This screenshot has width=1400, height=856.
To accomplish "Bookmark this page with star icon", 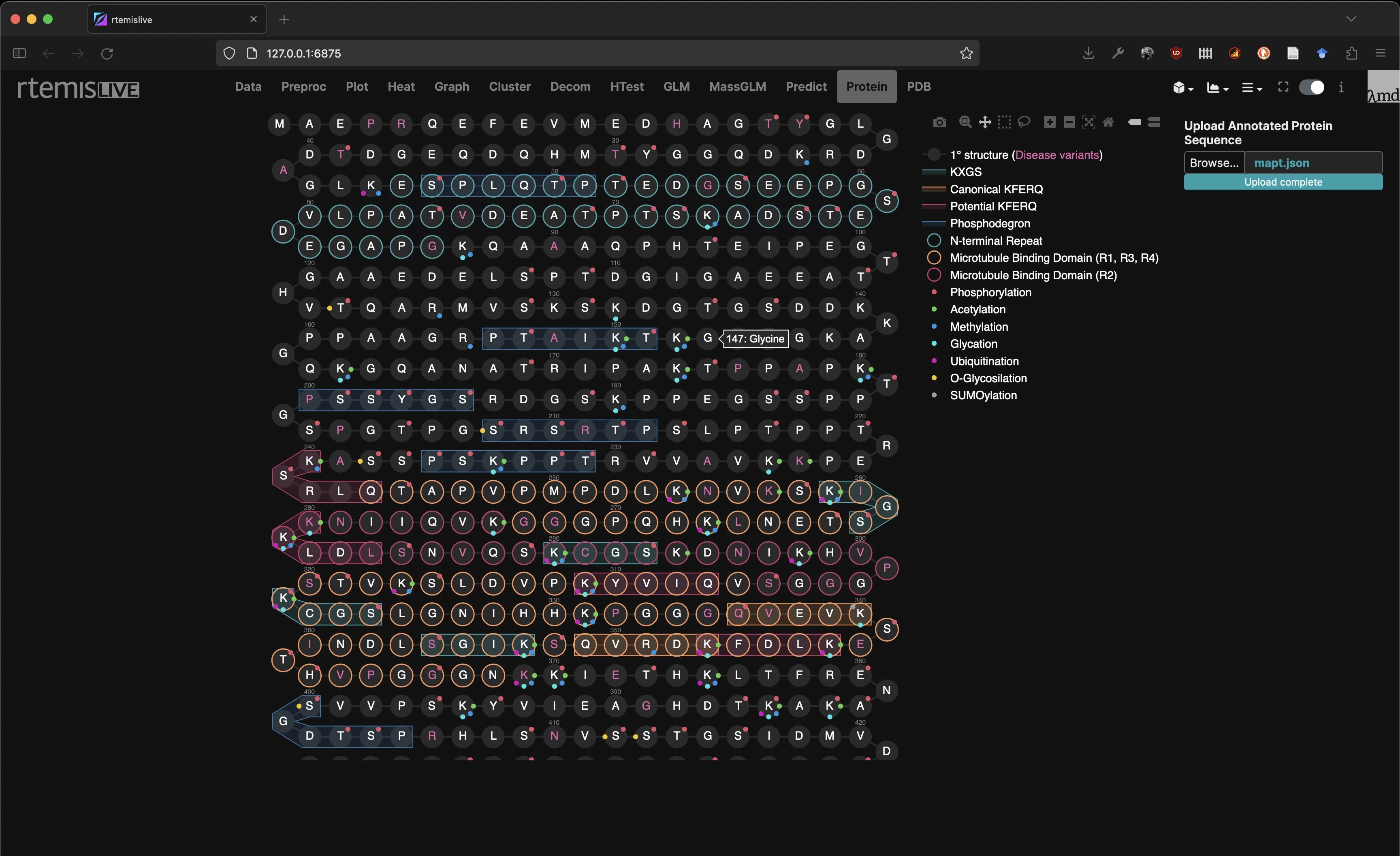I will (x=967, y=53).
